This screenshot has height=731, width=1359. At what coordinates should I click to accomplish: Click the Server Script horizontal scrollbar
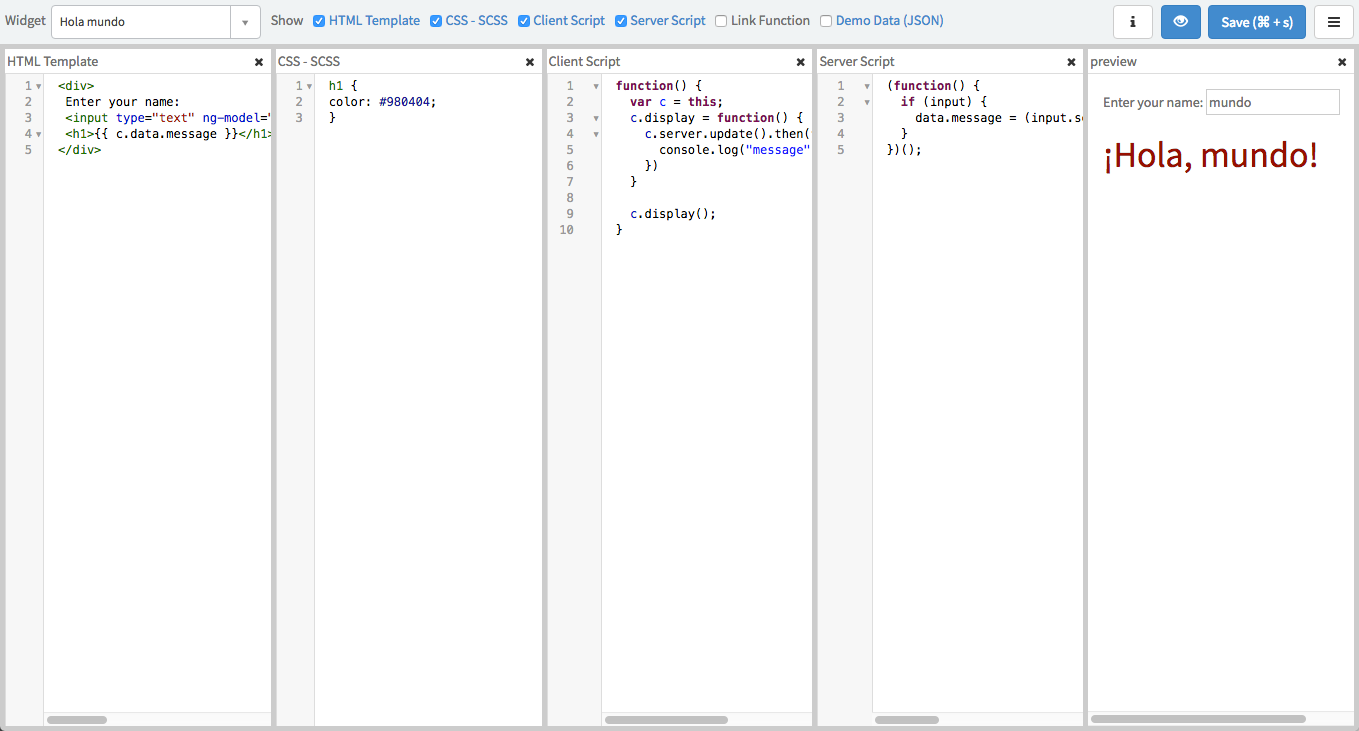[906, 720]
